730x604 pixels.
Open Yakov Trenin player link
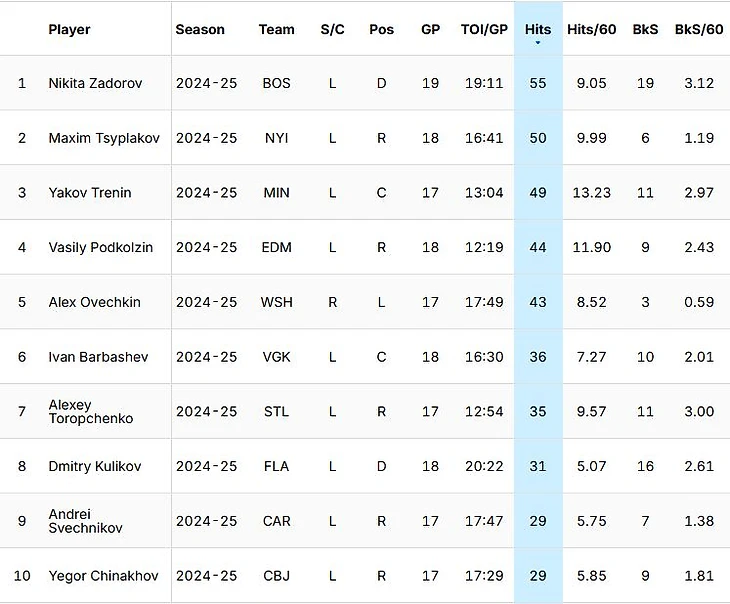[90, 193]
